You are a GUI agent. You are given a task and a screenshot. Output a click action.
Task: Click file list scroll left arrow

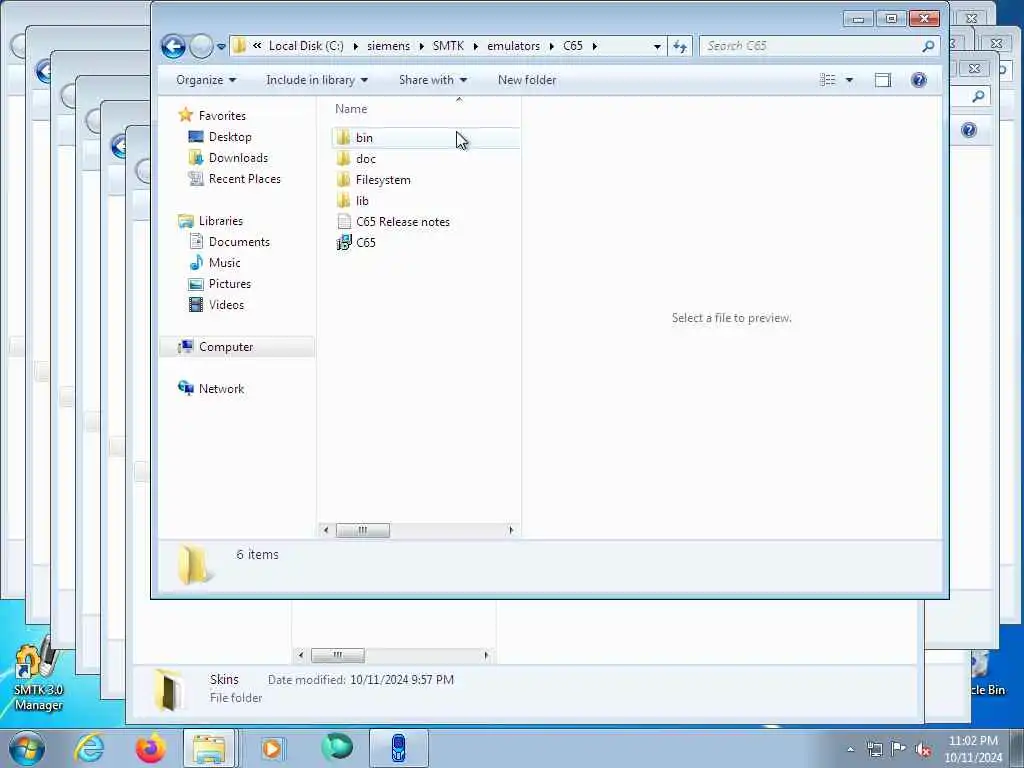coord(326,530)
